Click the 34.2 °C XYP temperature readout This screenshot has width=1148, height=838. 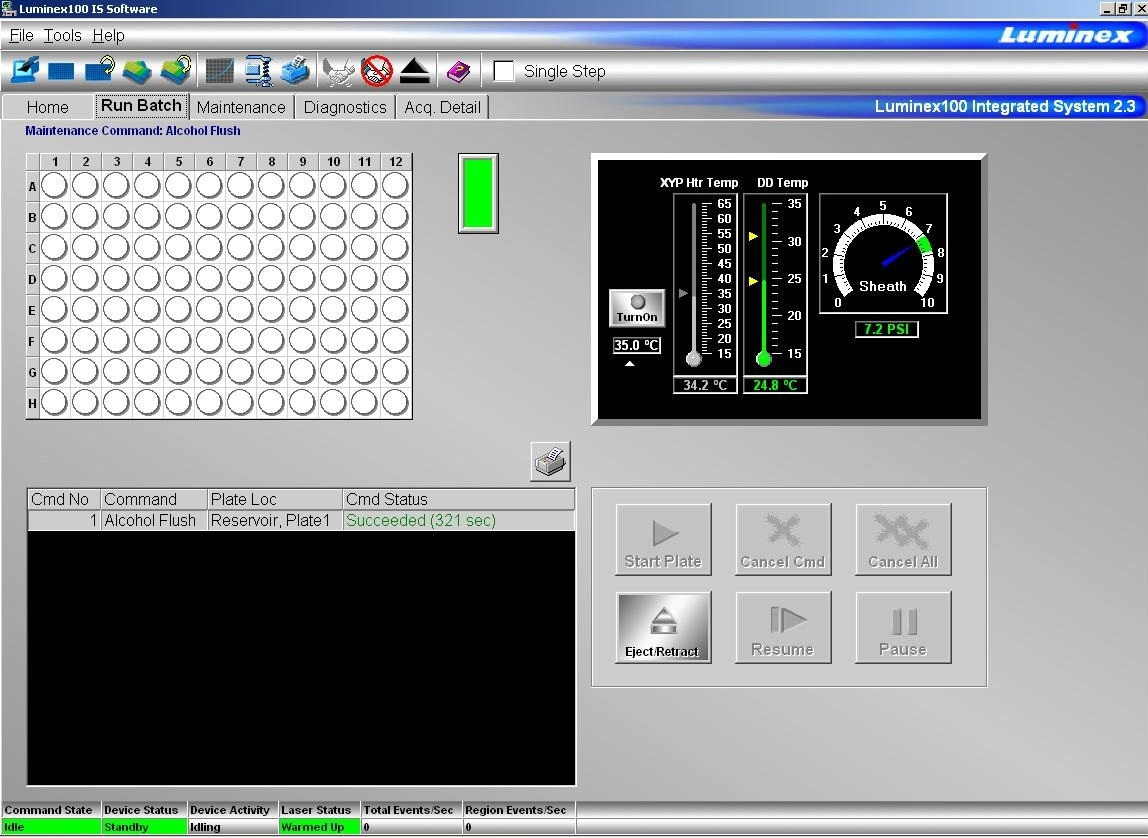coord(705,385)
